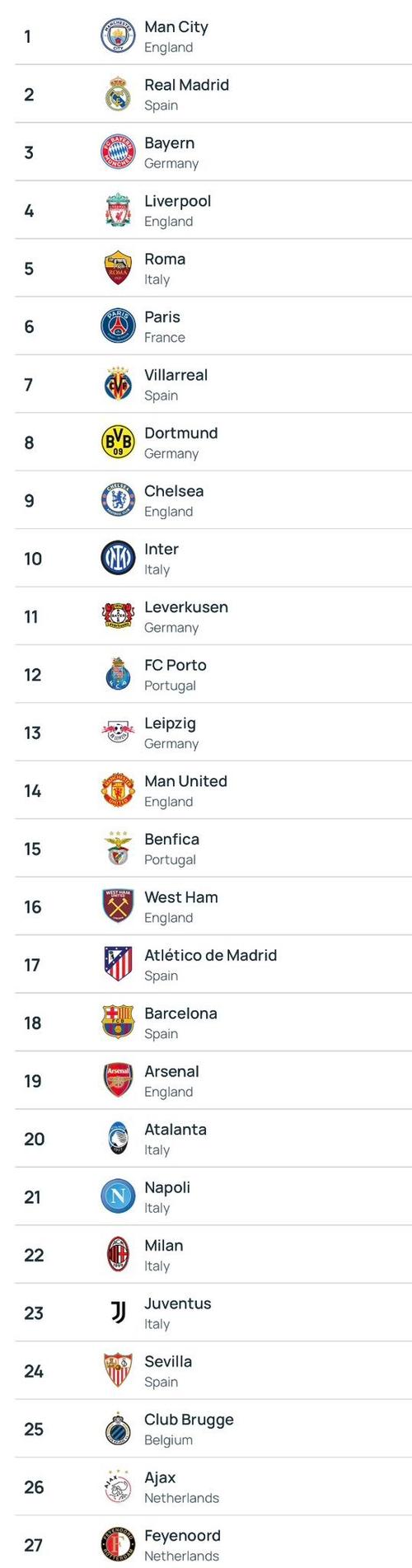Screen dimensions: 412x1568
Task: Select the Bayern München logo
Action: [x=118, y=152]
